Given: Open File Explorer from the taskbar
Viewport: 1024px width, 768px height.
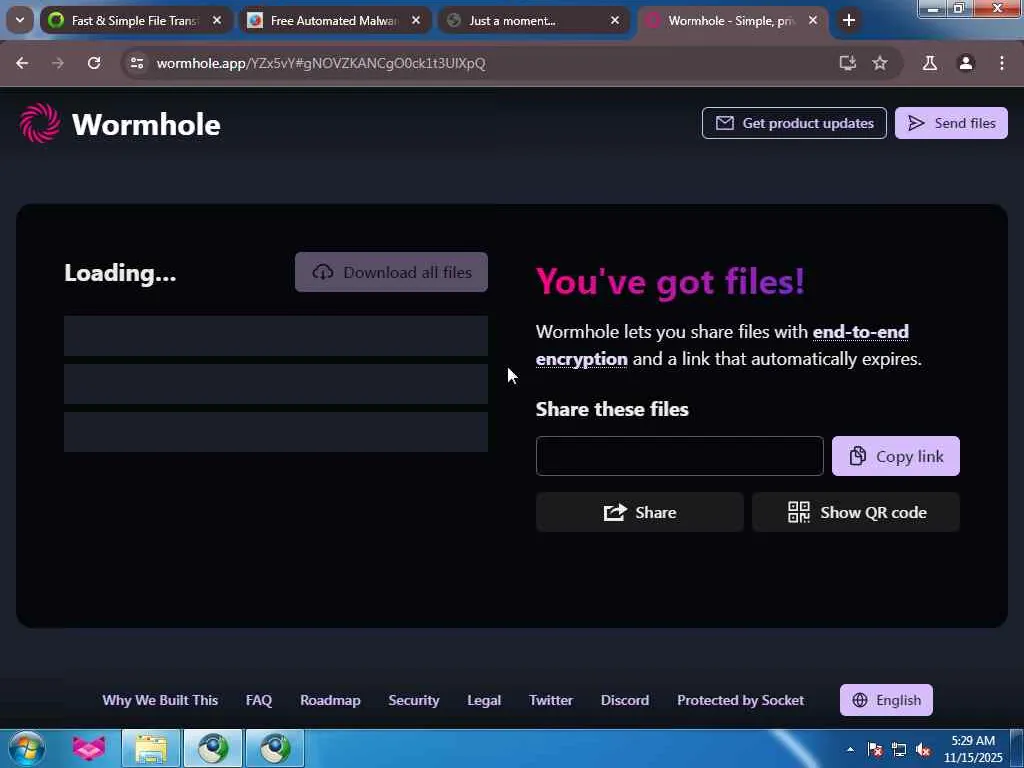Looking at the screenshot, I should (151, 748).
